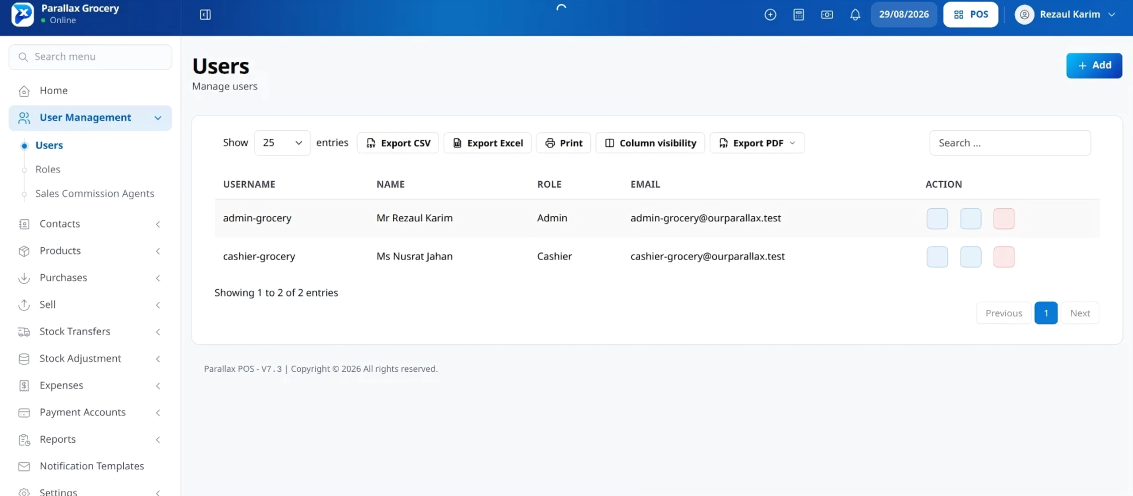The height and width of the screenshot is (496, 1133).
Task: Click the red action button for admin-grocery
Action: (1004, 219)
